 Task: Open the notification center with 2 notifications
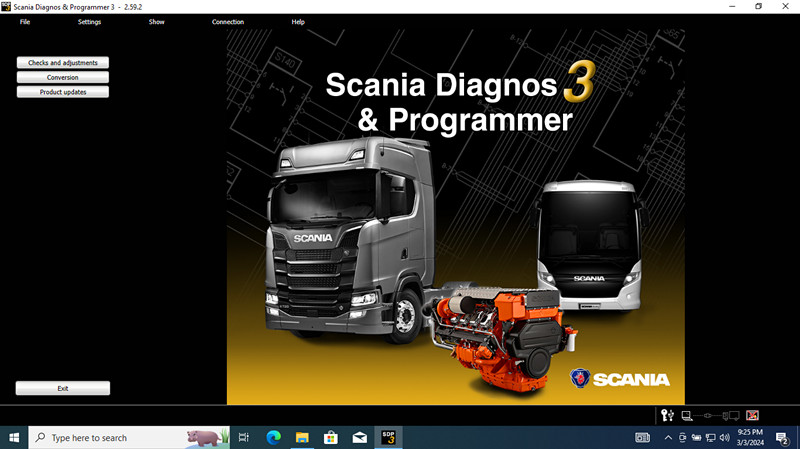[x=782, y=438]
